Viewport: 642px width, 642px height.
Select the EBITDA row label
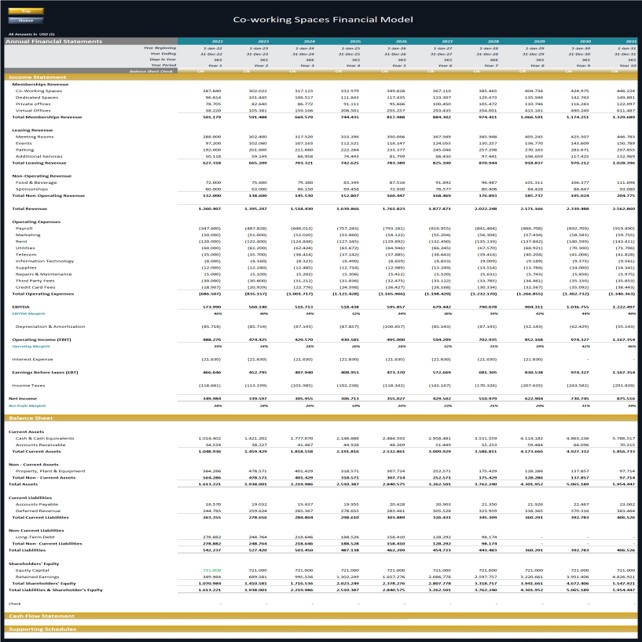pos(20,307)
